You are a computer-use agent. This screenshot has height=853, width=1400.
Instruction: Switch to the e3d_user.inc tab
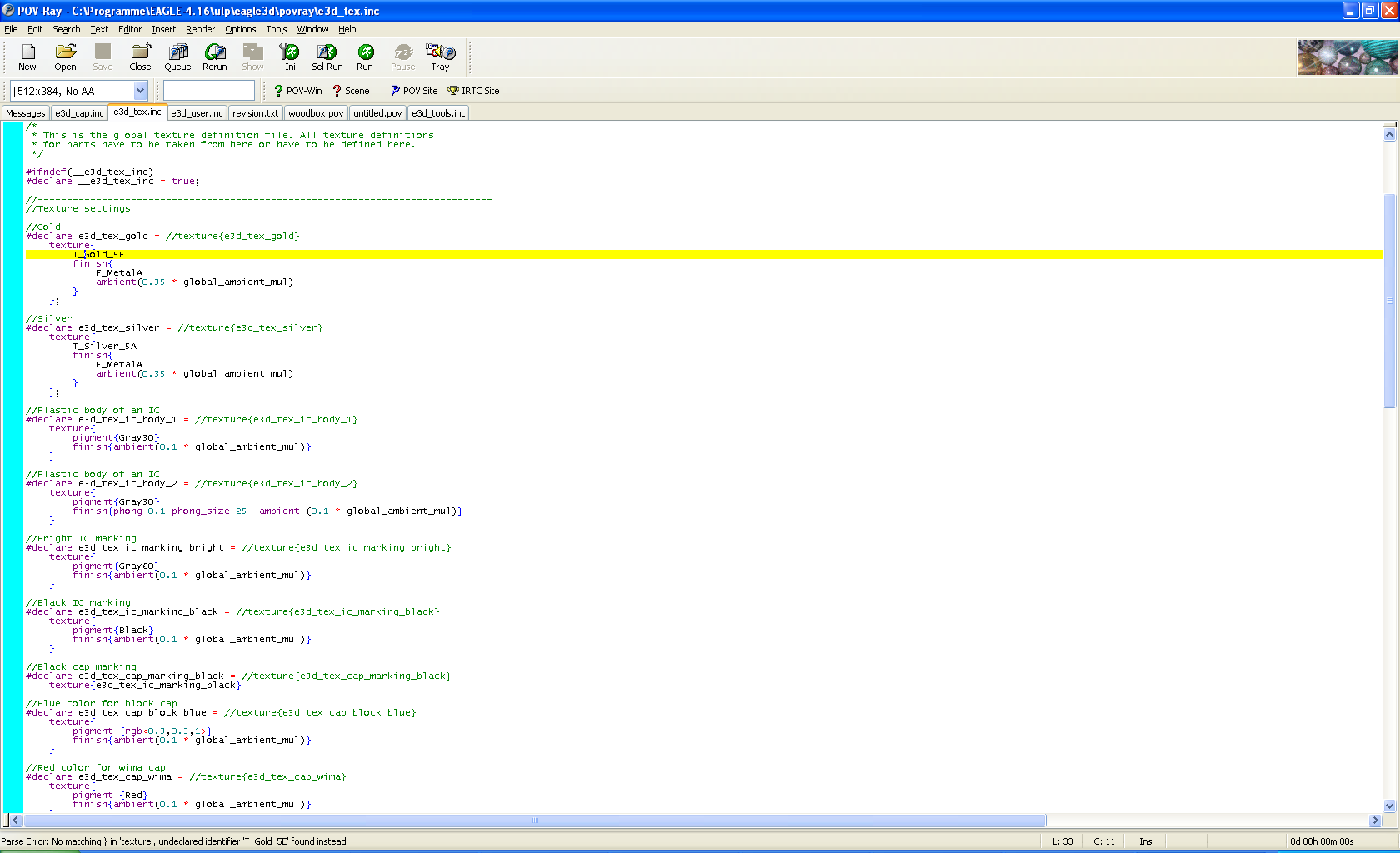[x=197, y=113]
